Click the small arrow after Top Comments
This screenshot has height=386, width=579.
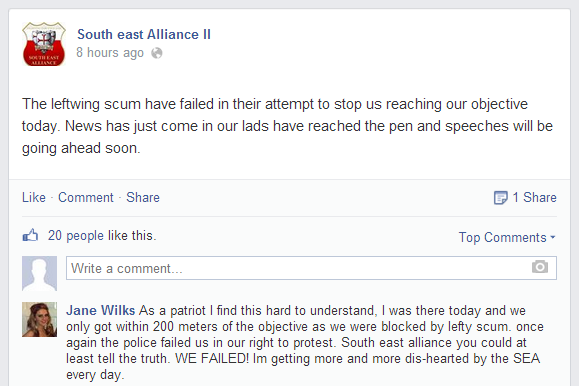[552, 237]
